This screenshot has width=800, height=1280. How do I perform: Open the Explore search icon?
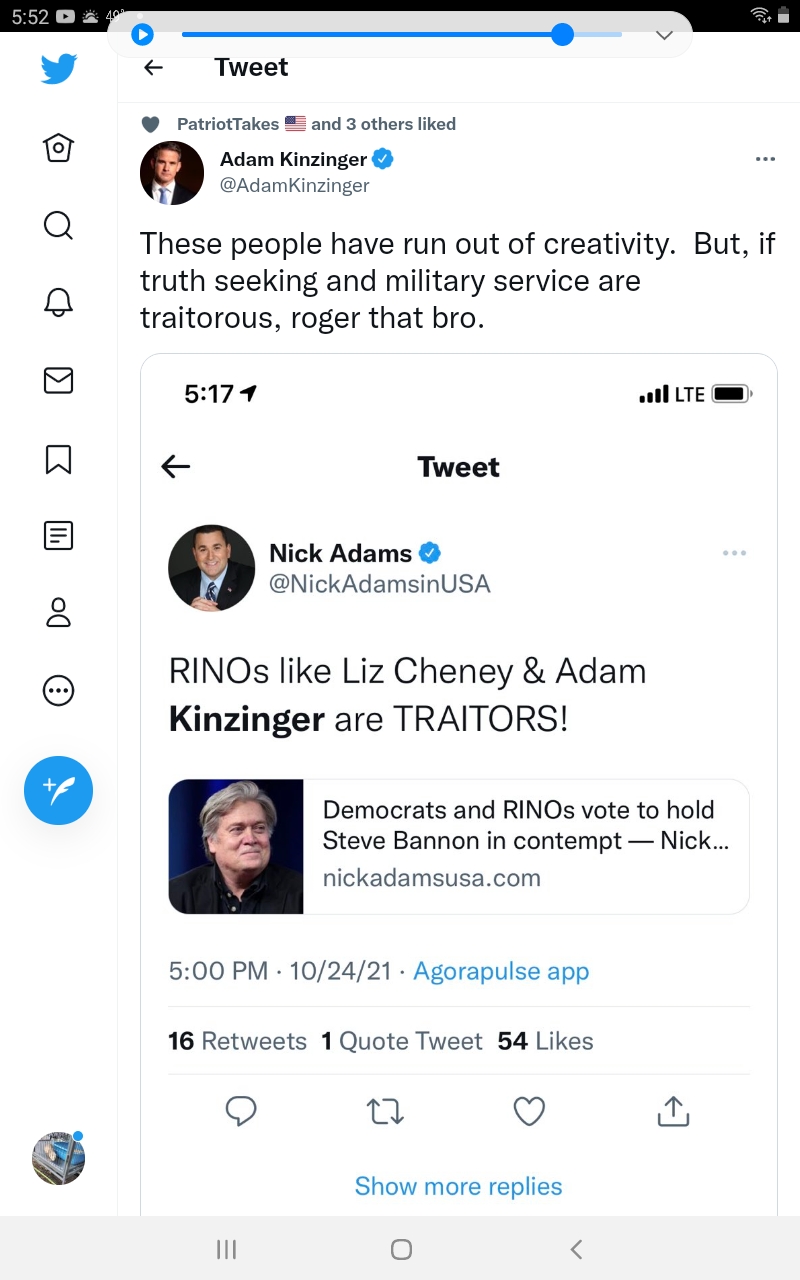(x=58, y=225)
